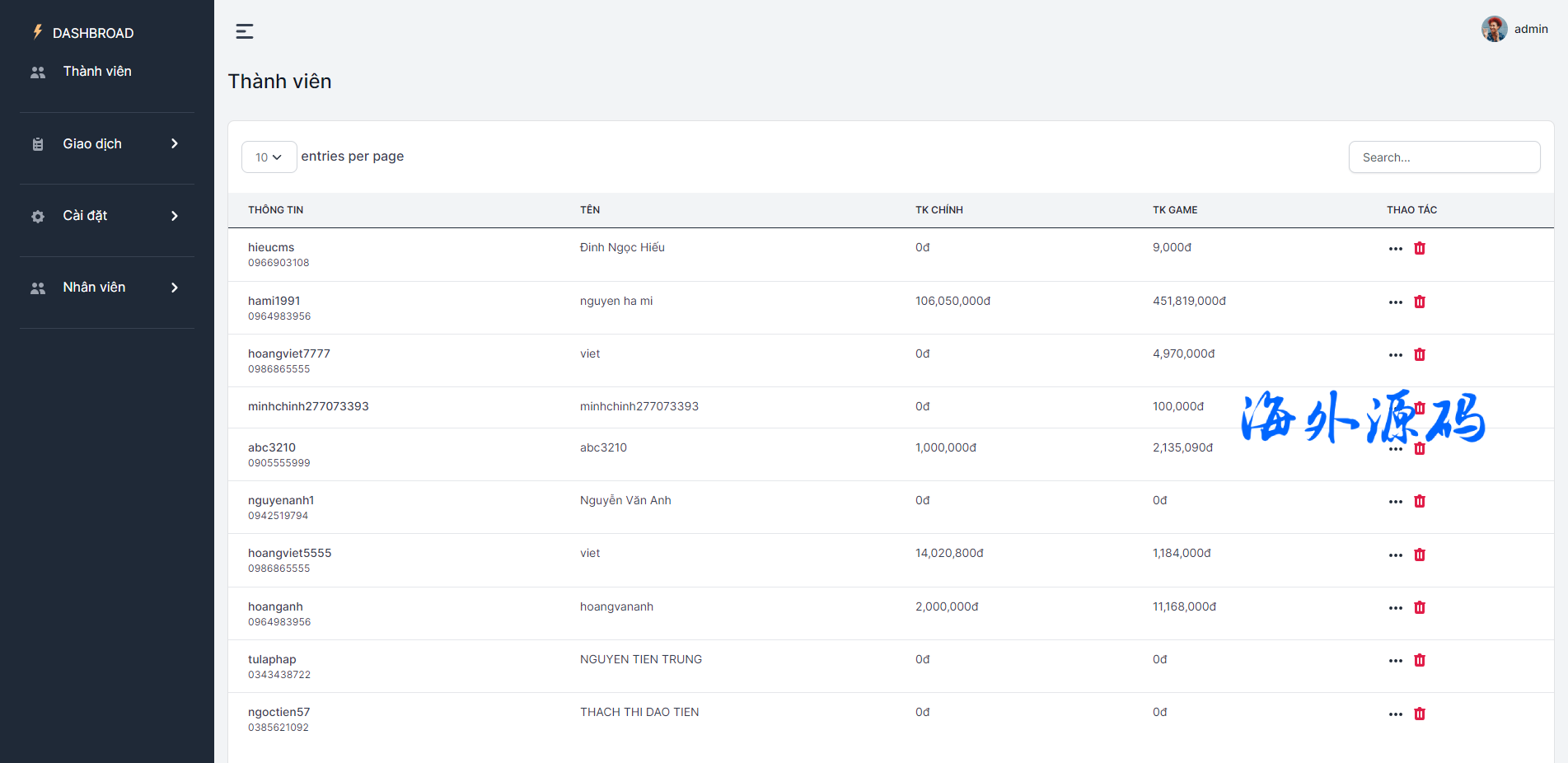Viewport: 1568px width, 763px height.
Task: Open more actions for hami1991 row
Action: pos(1395,302)
